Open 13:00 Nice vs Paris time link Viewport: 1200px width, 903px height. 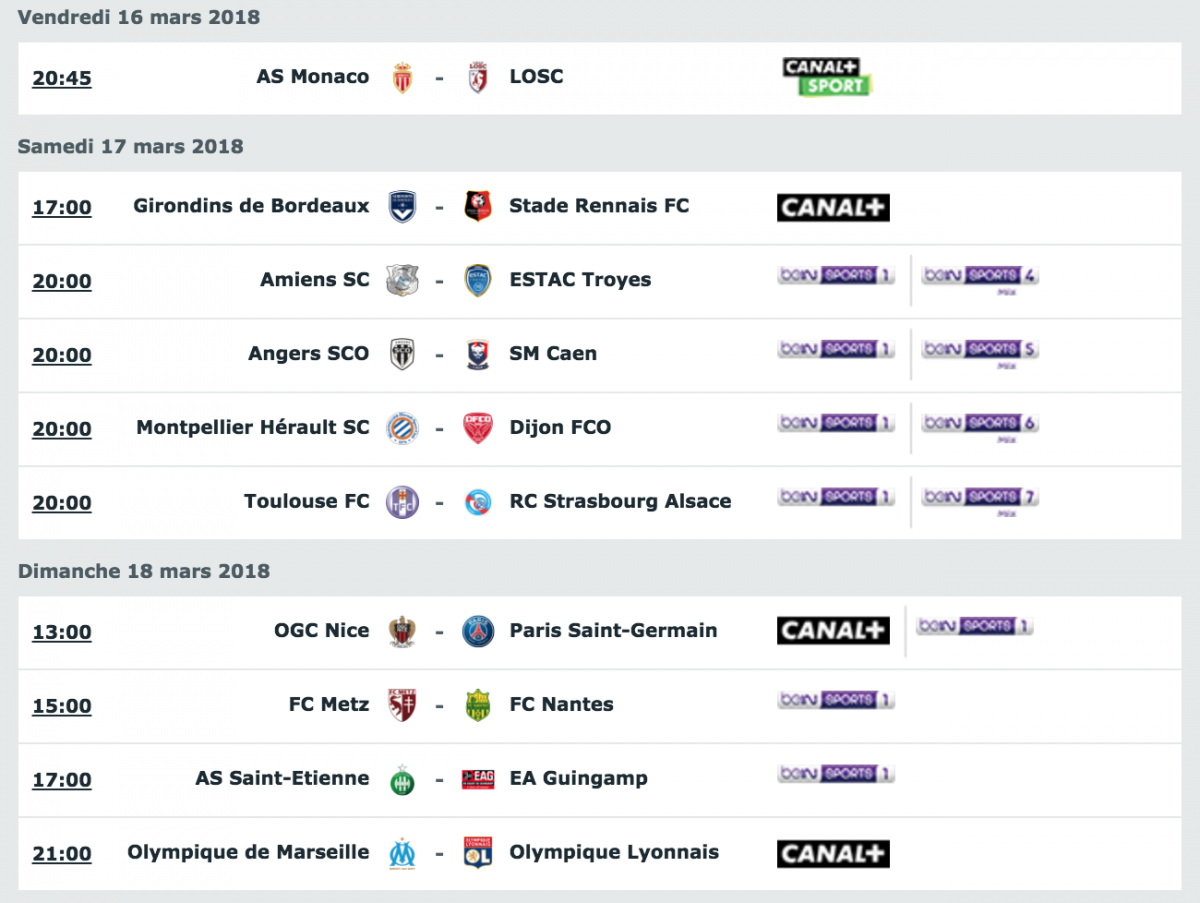[62, 633]
